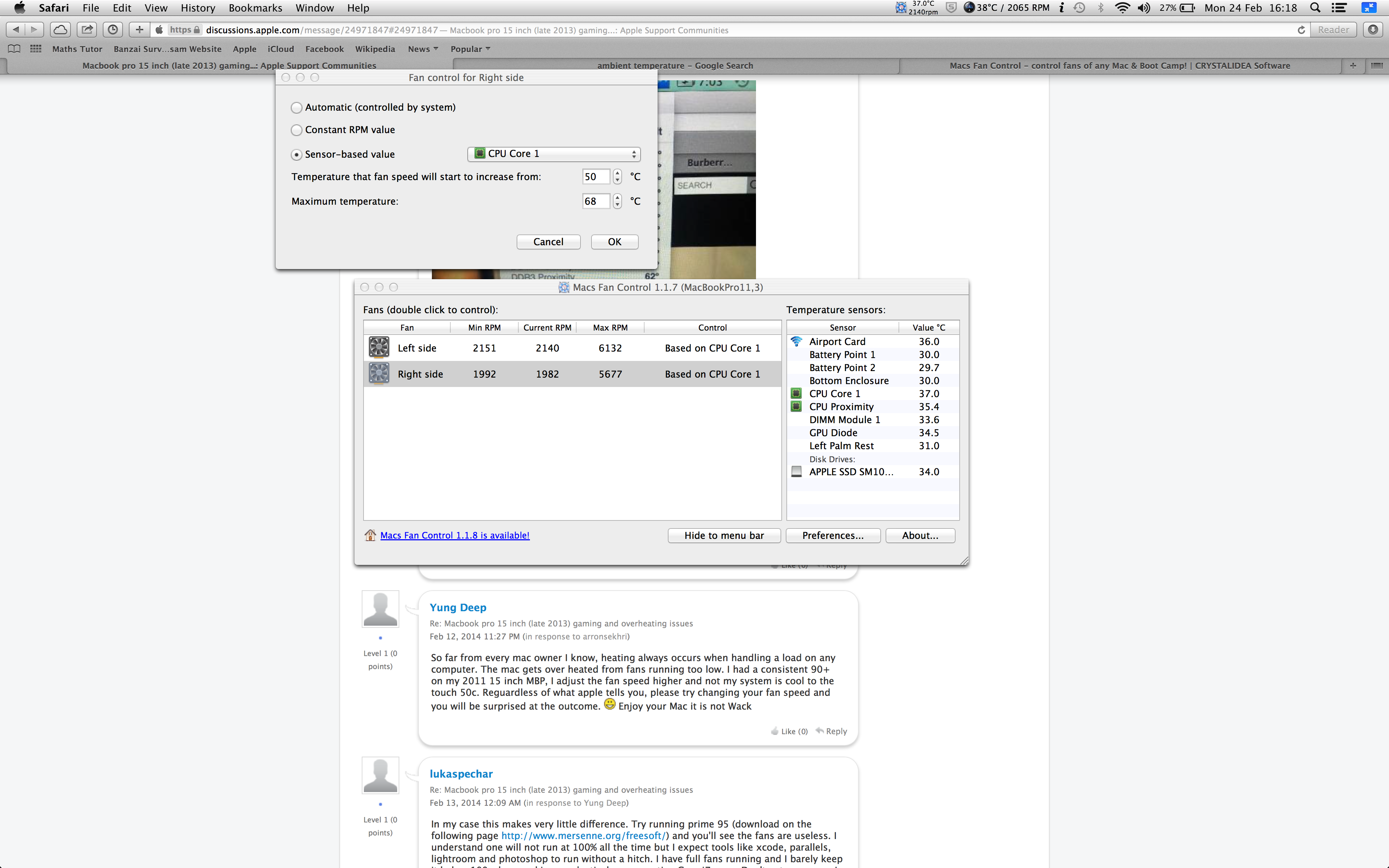
Task: Open Spotlight search magnifier icon
Action: [x=1315, y=8]
